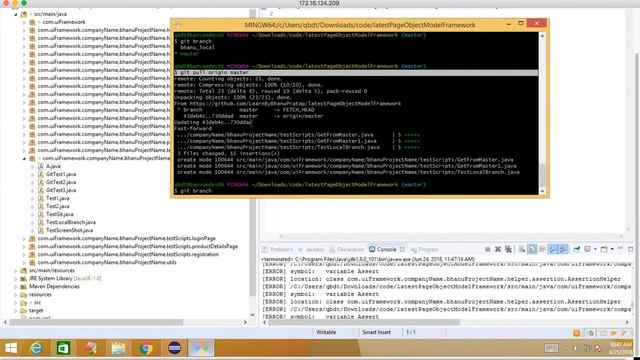The height and width of the screenshot is (360, 640).
Task: Click the Writable status bar field
Action: [x=326, y=332]
